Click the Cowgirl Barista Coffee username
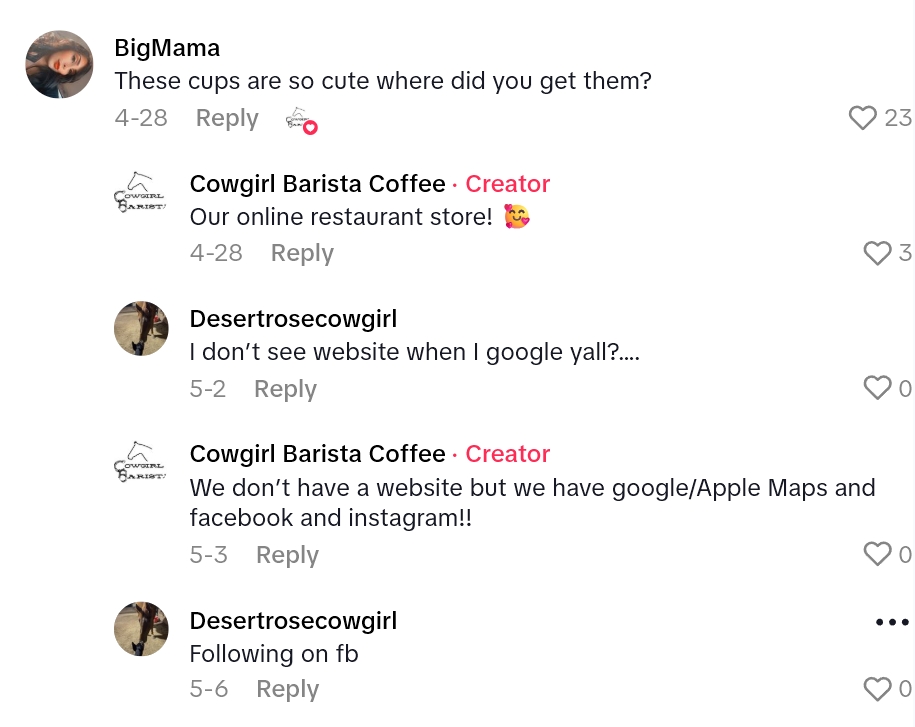 [317, 183]
